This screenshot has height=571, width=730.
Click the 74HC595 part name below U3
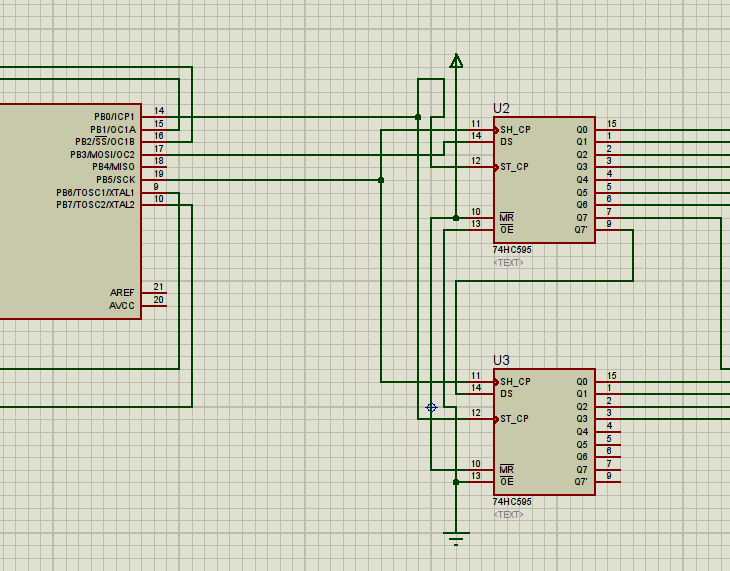click(512, 502)
